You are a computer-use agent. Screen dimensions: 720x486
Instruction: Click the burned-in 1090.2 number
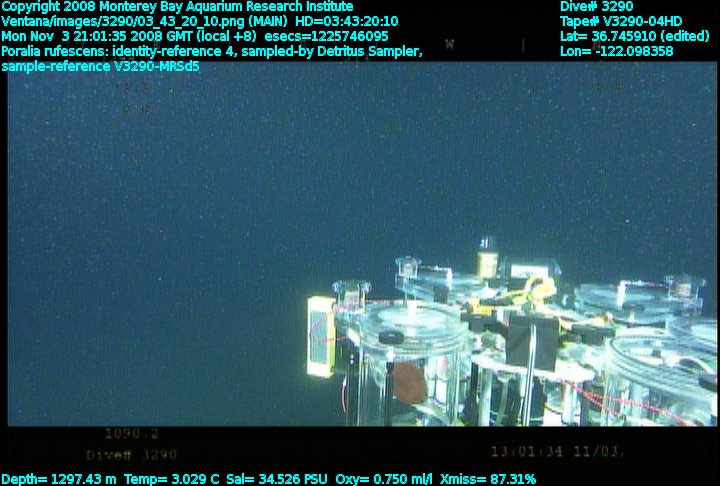pos(131,433)
